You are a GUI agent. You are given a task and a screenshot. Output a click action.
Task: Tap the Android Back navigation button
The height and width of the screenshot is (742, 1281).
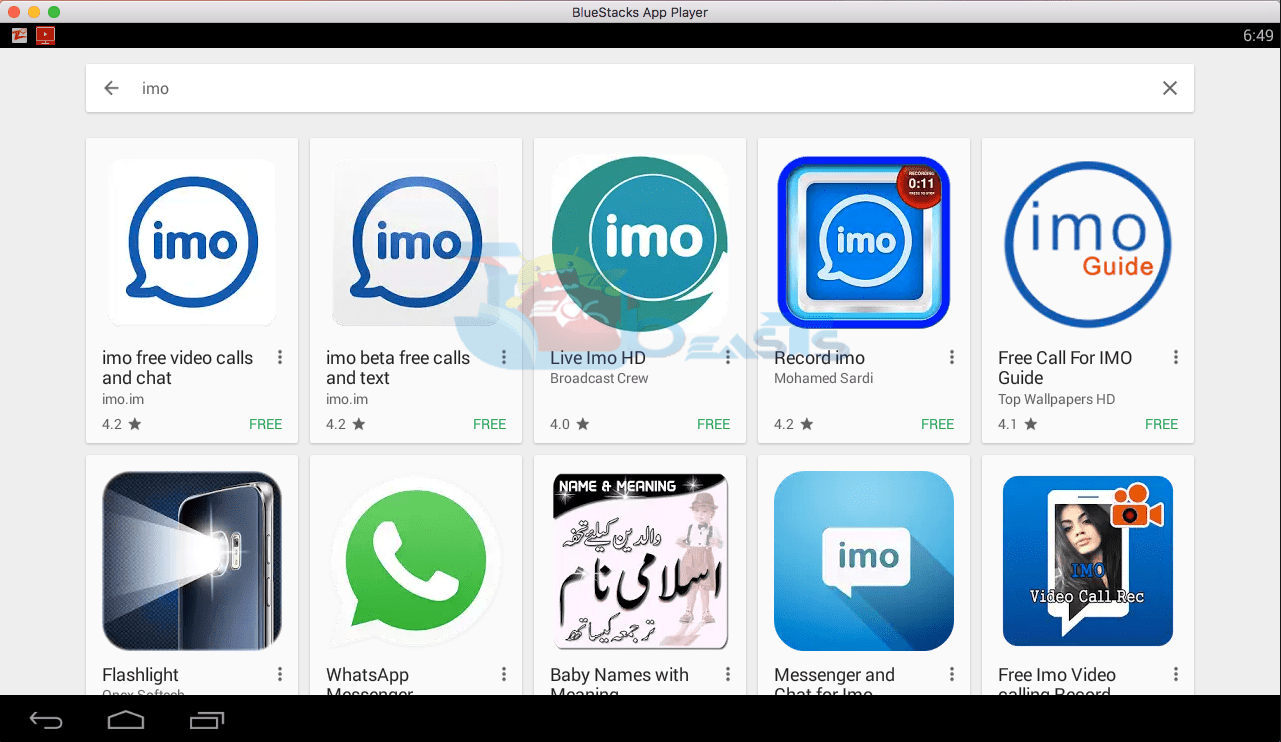(x=46, y=720)
